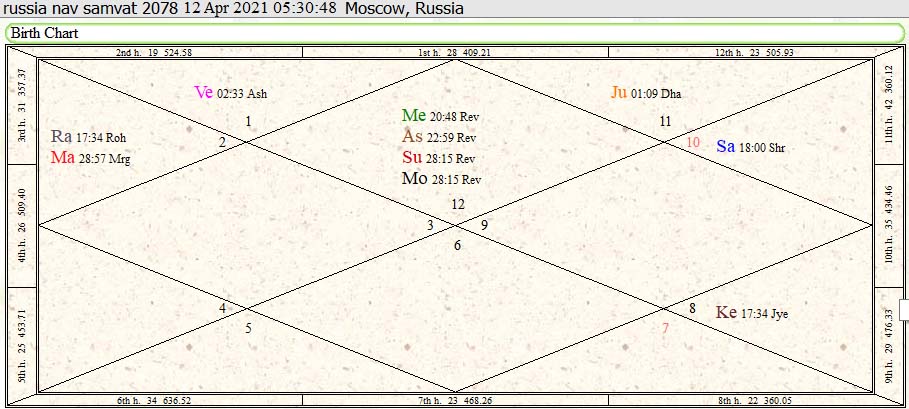Select Venus (Ve) at 02:33 Ash
Viewport: 909px width, 409px height.
click(x=230, y=93)
